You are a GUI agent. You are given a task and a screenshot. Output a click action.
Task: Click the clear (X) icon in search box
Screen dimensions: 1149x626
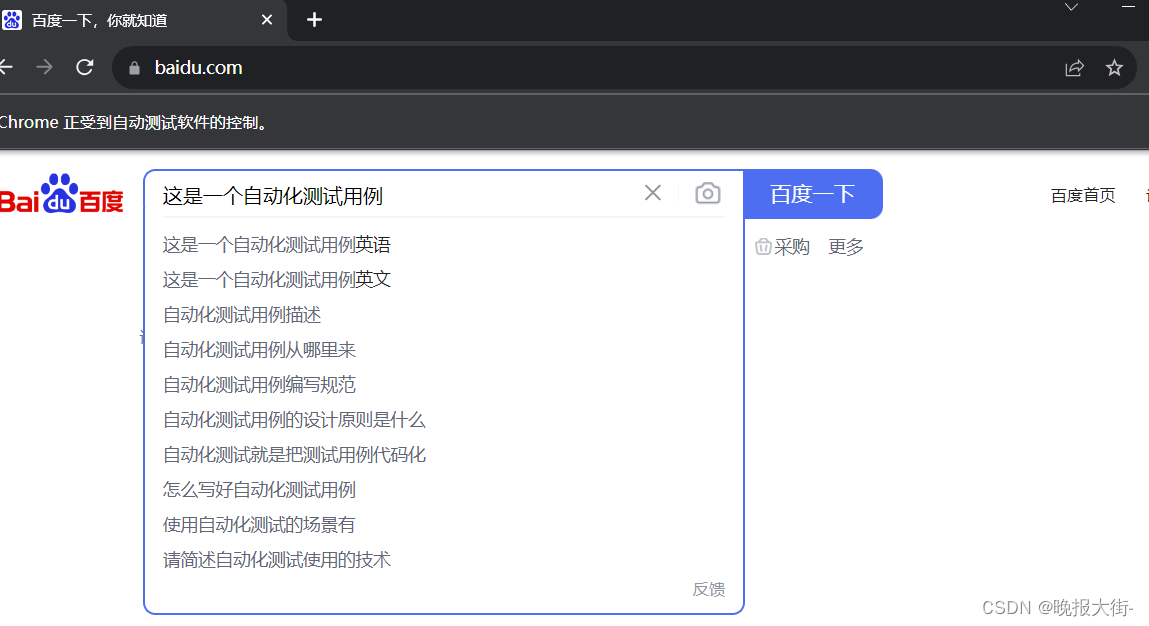point(653,193)
